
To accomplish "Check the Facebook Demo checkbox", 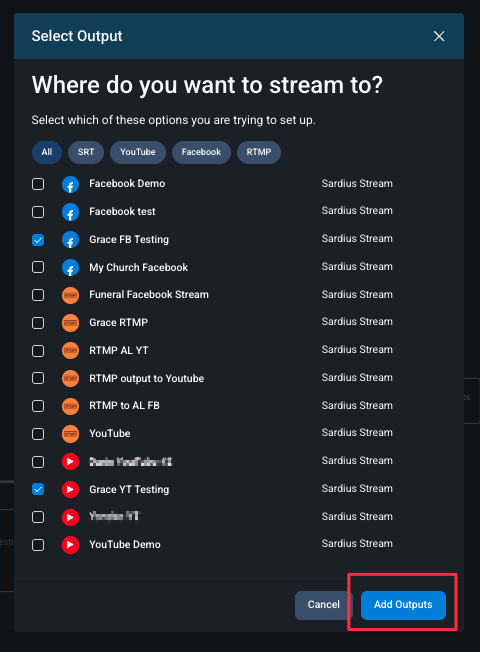I will click(x=38, y=184).
